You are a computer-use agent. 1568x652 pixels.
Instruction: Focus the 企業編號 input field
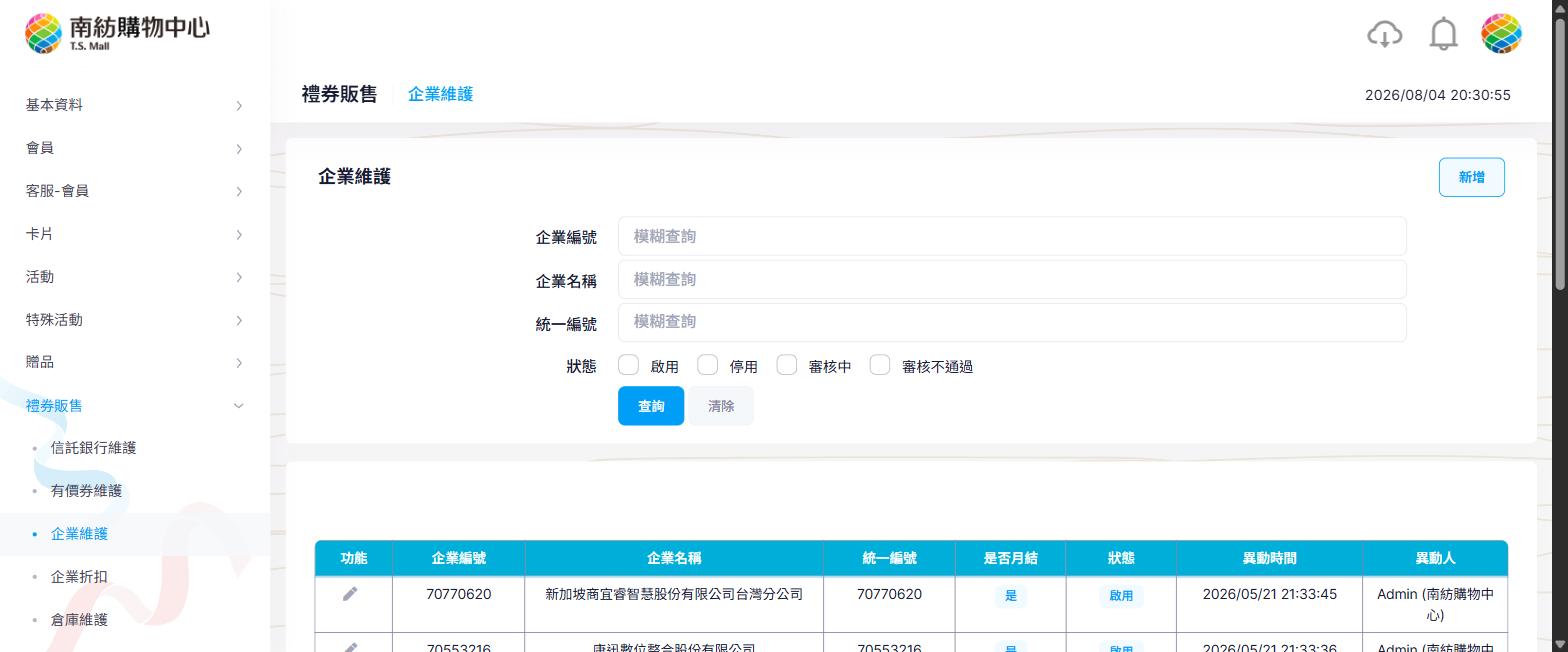pos(1012,236)
